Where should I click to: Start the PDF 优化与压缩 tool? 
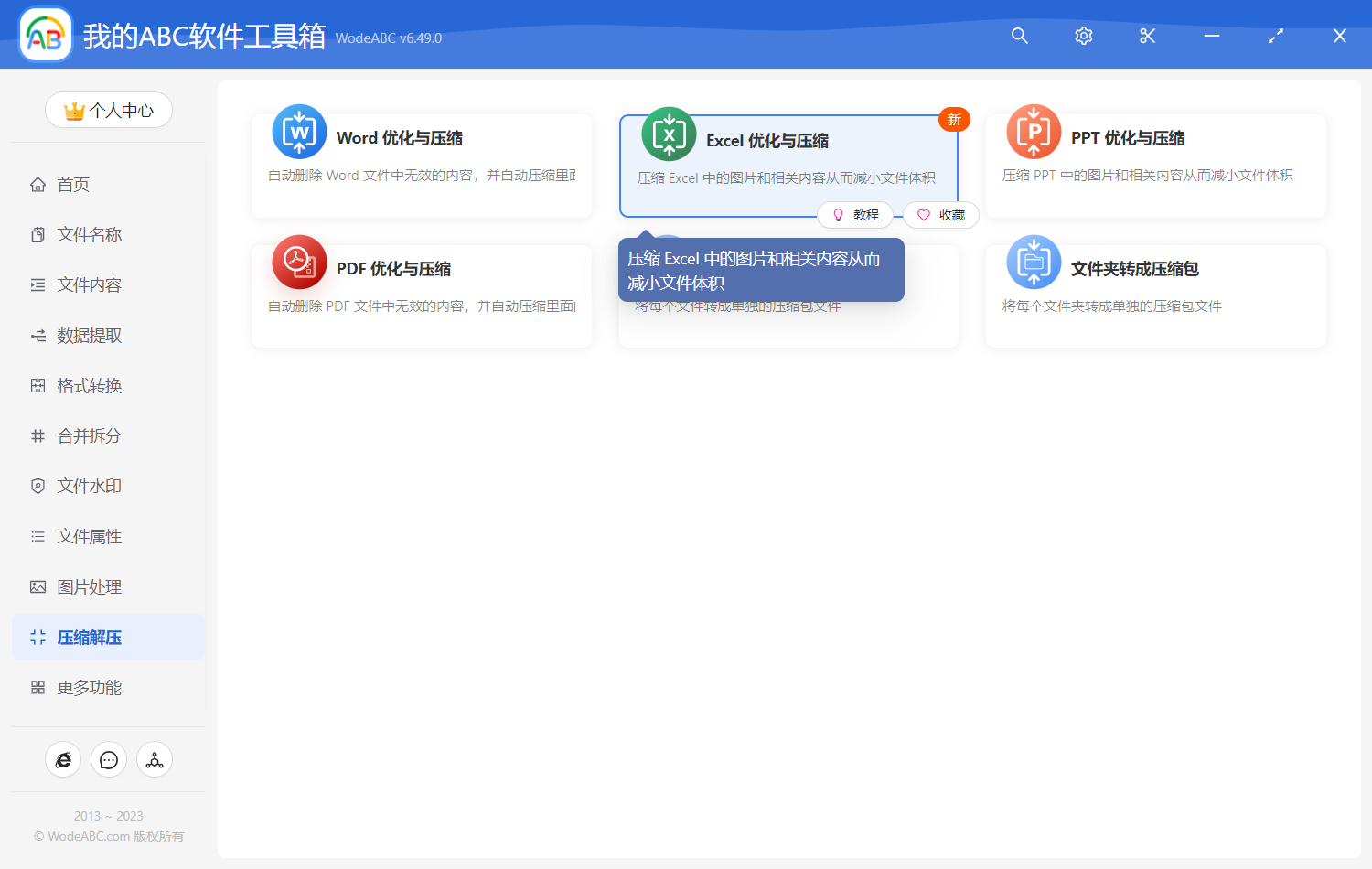point(422,296)
